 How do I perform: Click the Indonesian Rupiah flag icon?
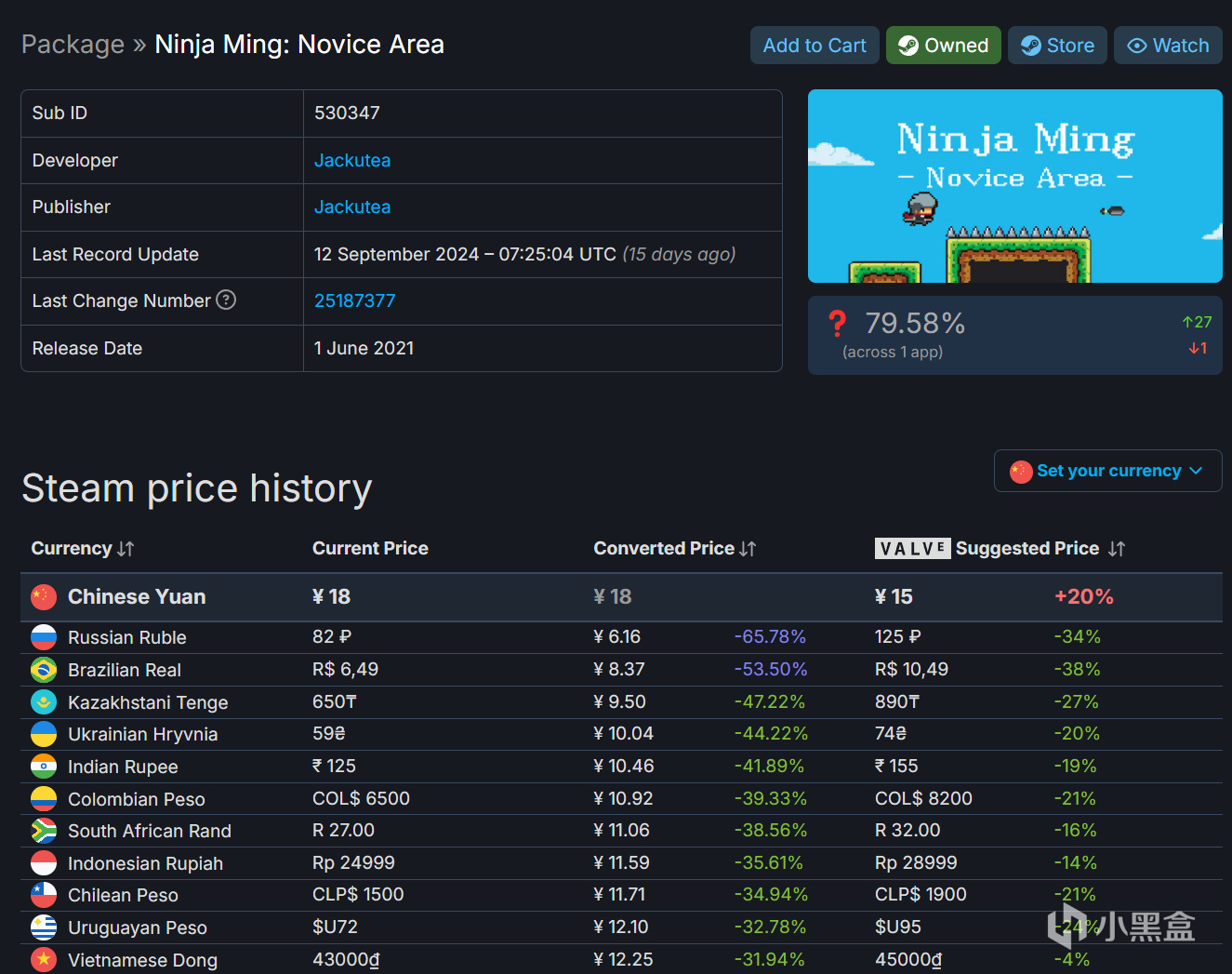pos(44,863)
